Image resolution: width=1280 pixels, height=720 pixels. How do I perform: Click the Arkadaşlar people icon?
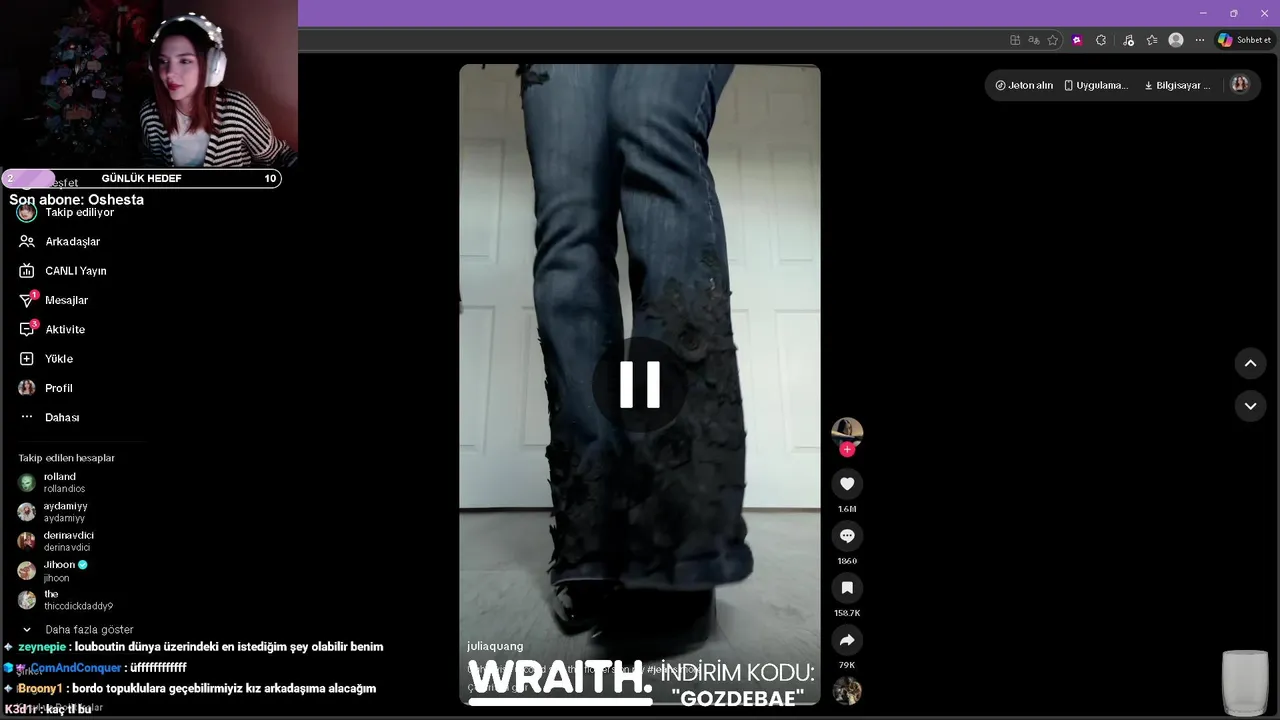(x=27, y=241)
